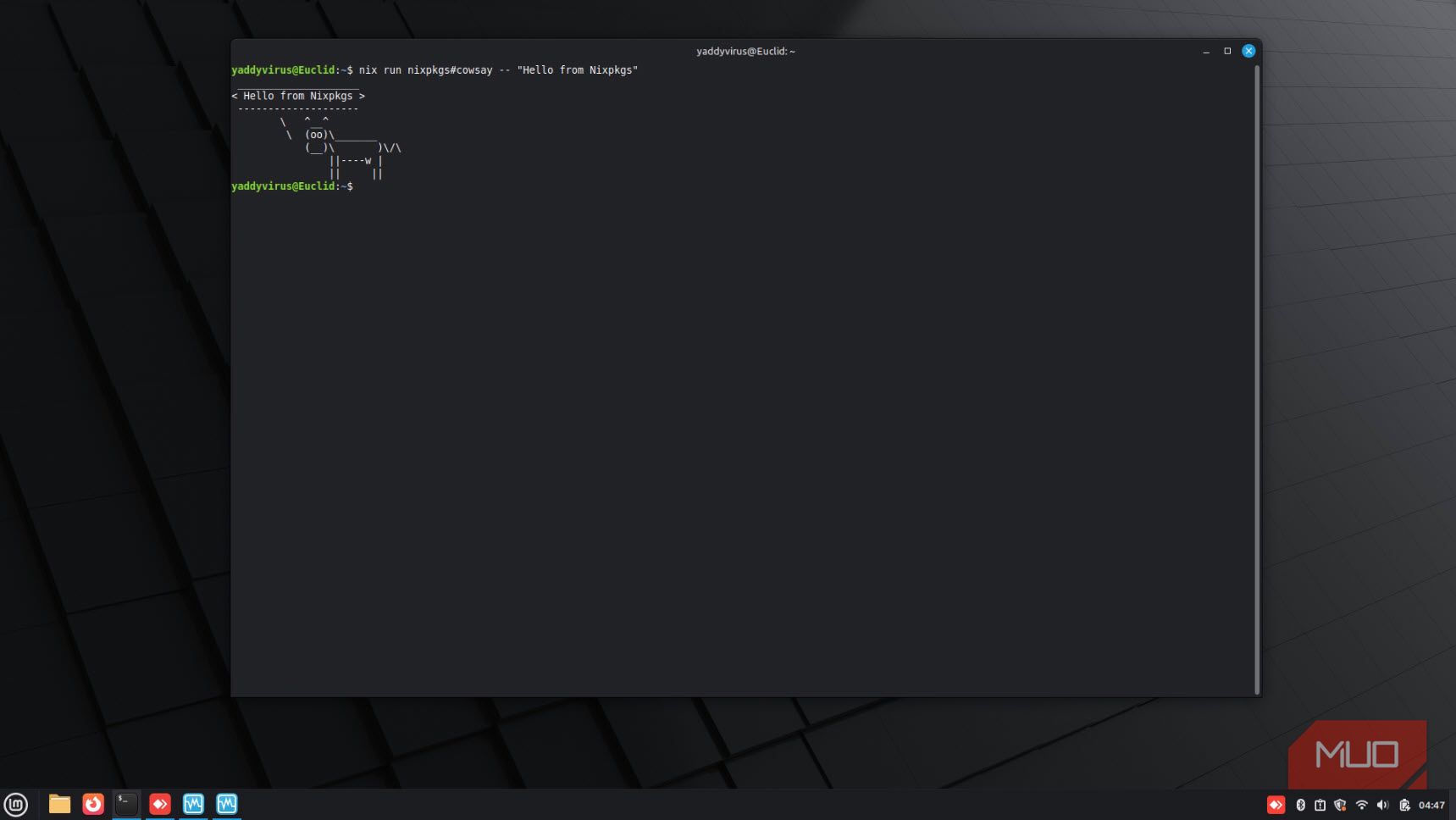Viewport: 1456px width, 820px height.
Task: Click the '< Hello from Nixpkgs >' output line
Action: click(x=298, y=96)
